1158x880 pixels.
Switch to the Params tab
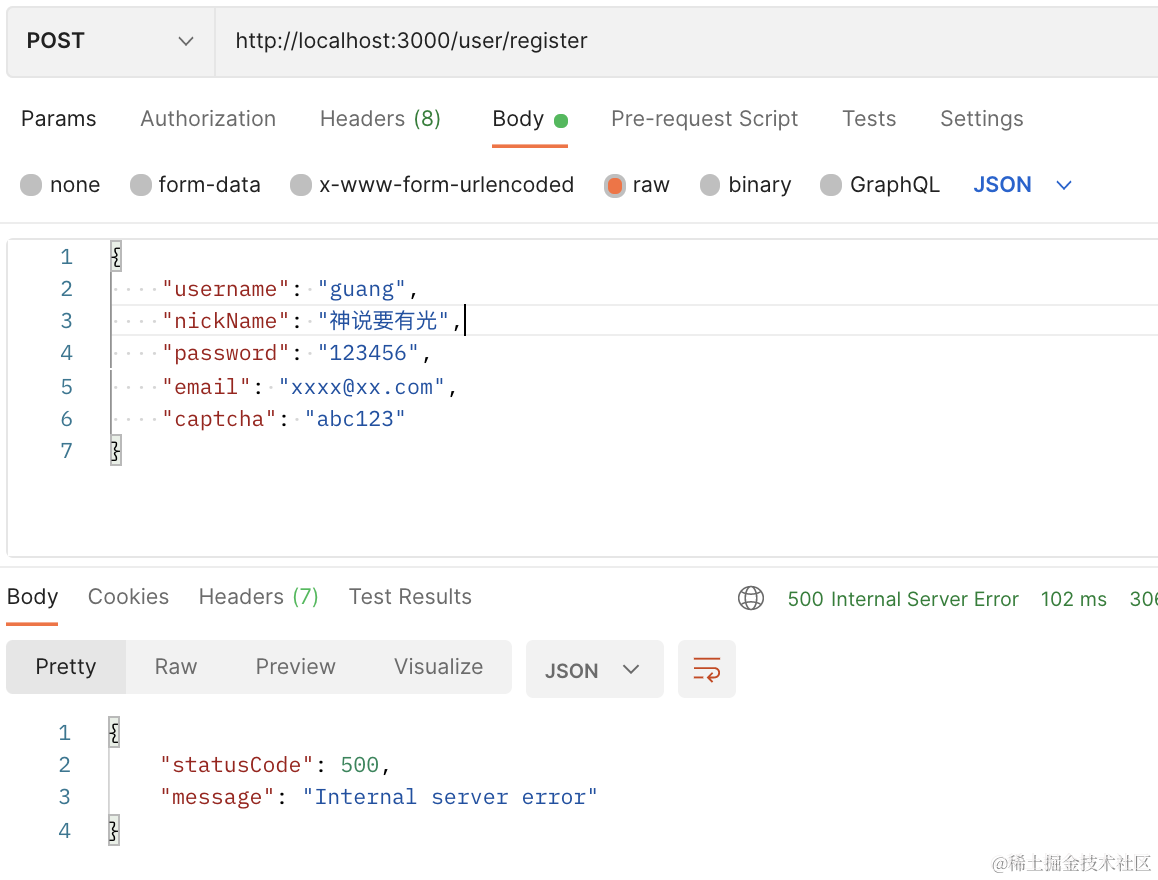click(59, 119)
